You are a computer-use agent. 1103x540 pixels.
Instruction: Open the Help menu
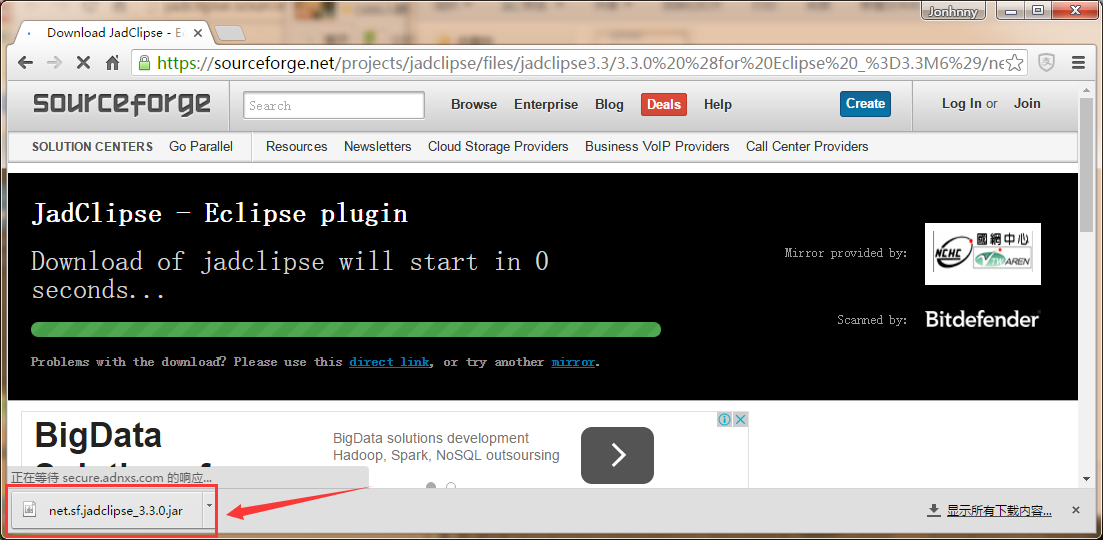pos(718,105)
